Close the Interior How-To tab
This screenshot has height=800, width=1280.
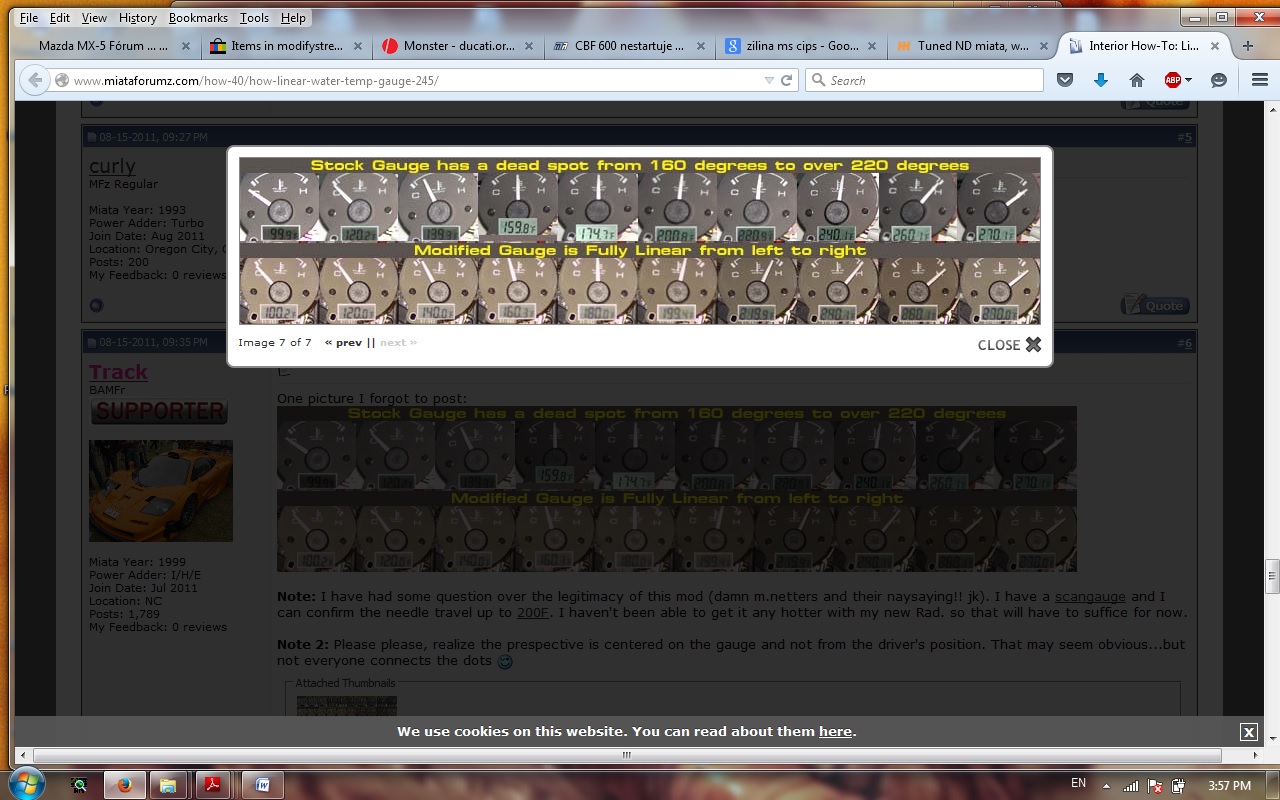1216,46
